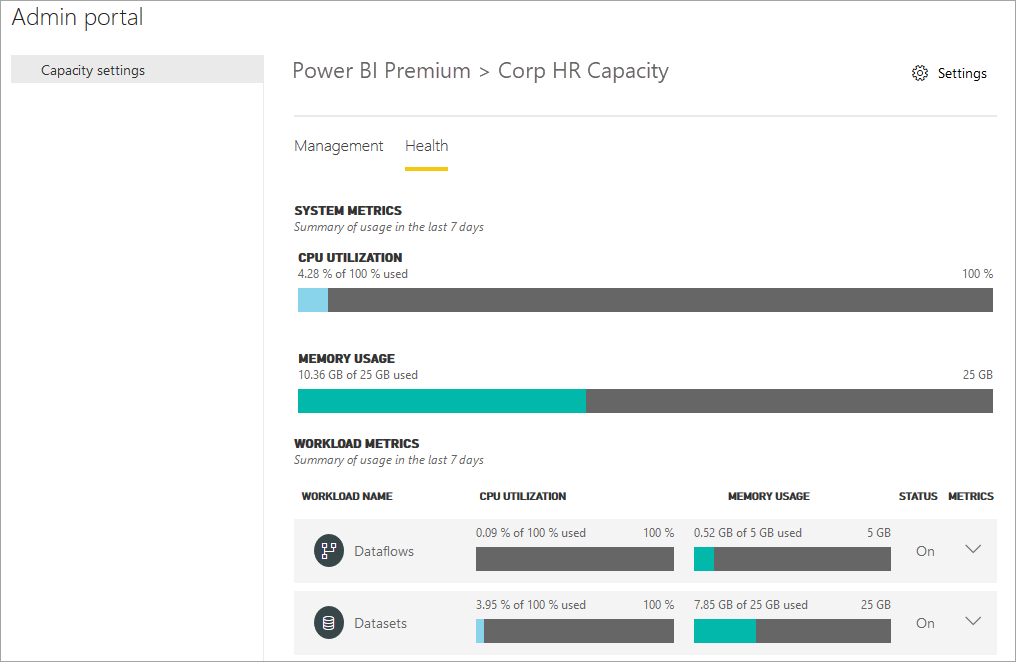Go to Power BI Premium breadcrumb
The image size is (1016, 662).
(x=382, y=71)
